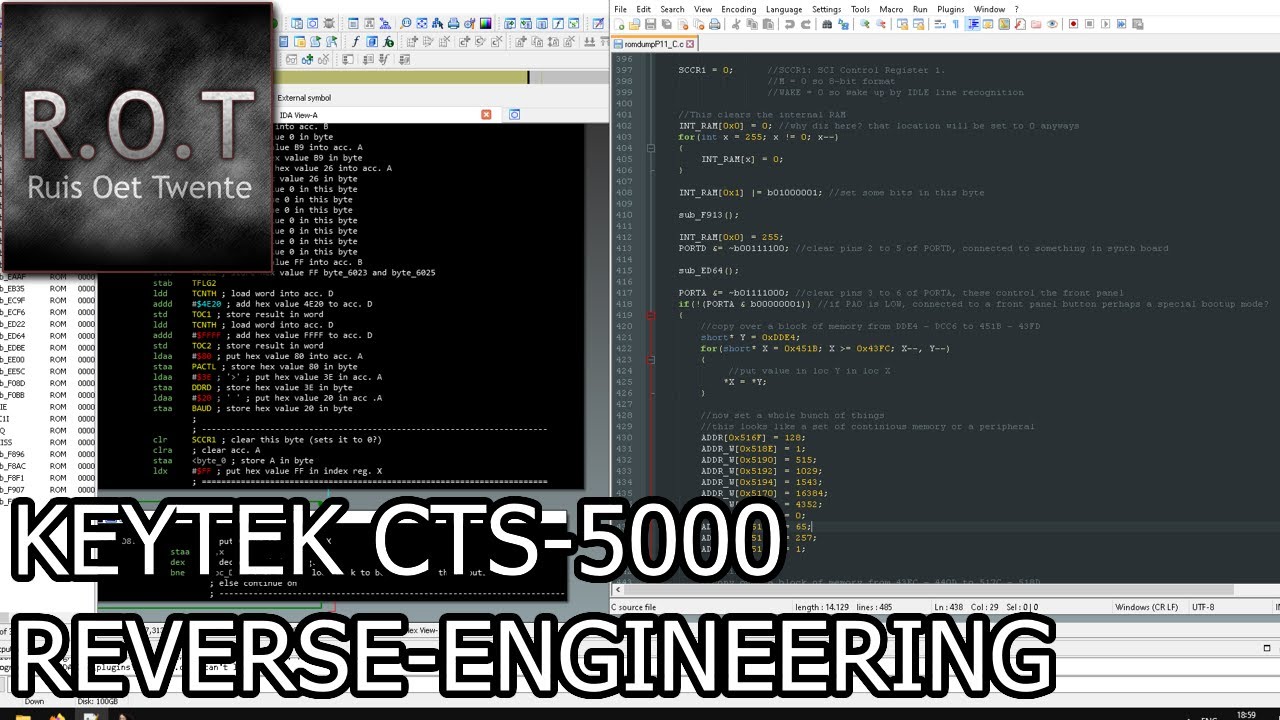Click debugger bug icon in IDA toolbar
This screenshot has width=1280, height=720.
[x=329, y=23]
